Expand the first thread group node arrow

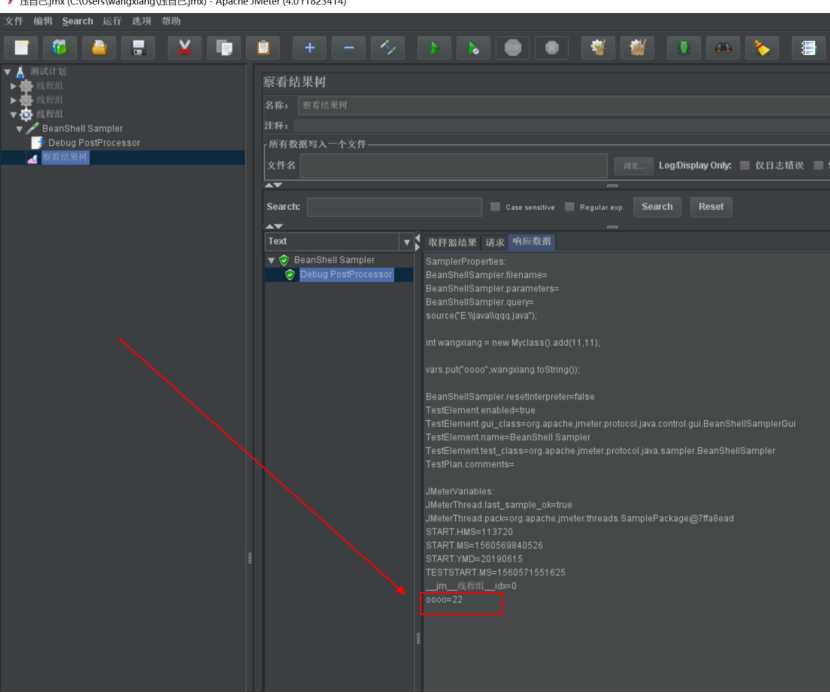[x=13, y=86]
